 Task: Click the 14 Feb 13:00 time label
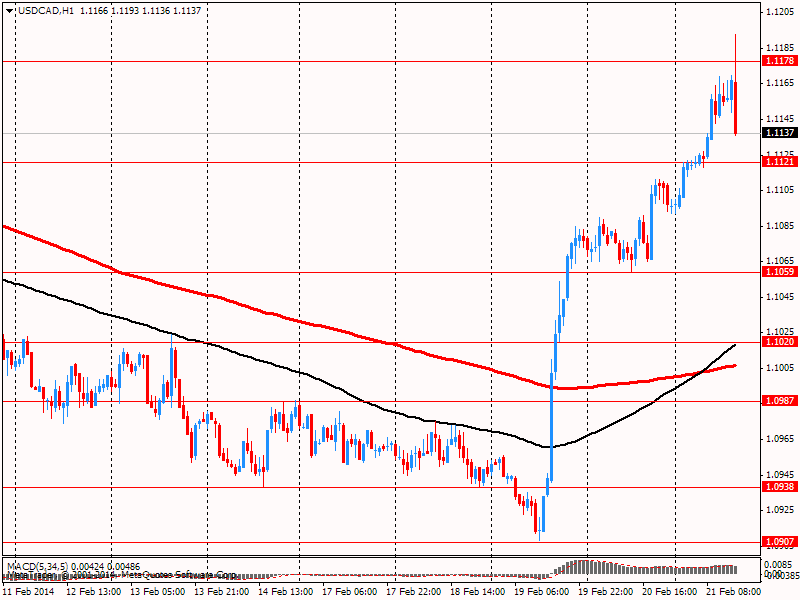[286, 592]
